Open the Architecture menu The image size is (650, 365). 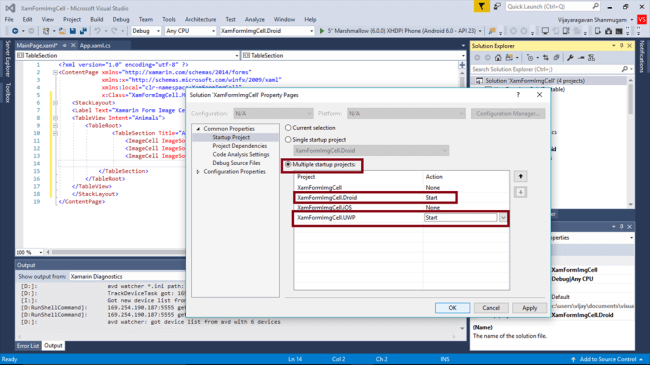point(200,19)
